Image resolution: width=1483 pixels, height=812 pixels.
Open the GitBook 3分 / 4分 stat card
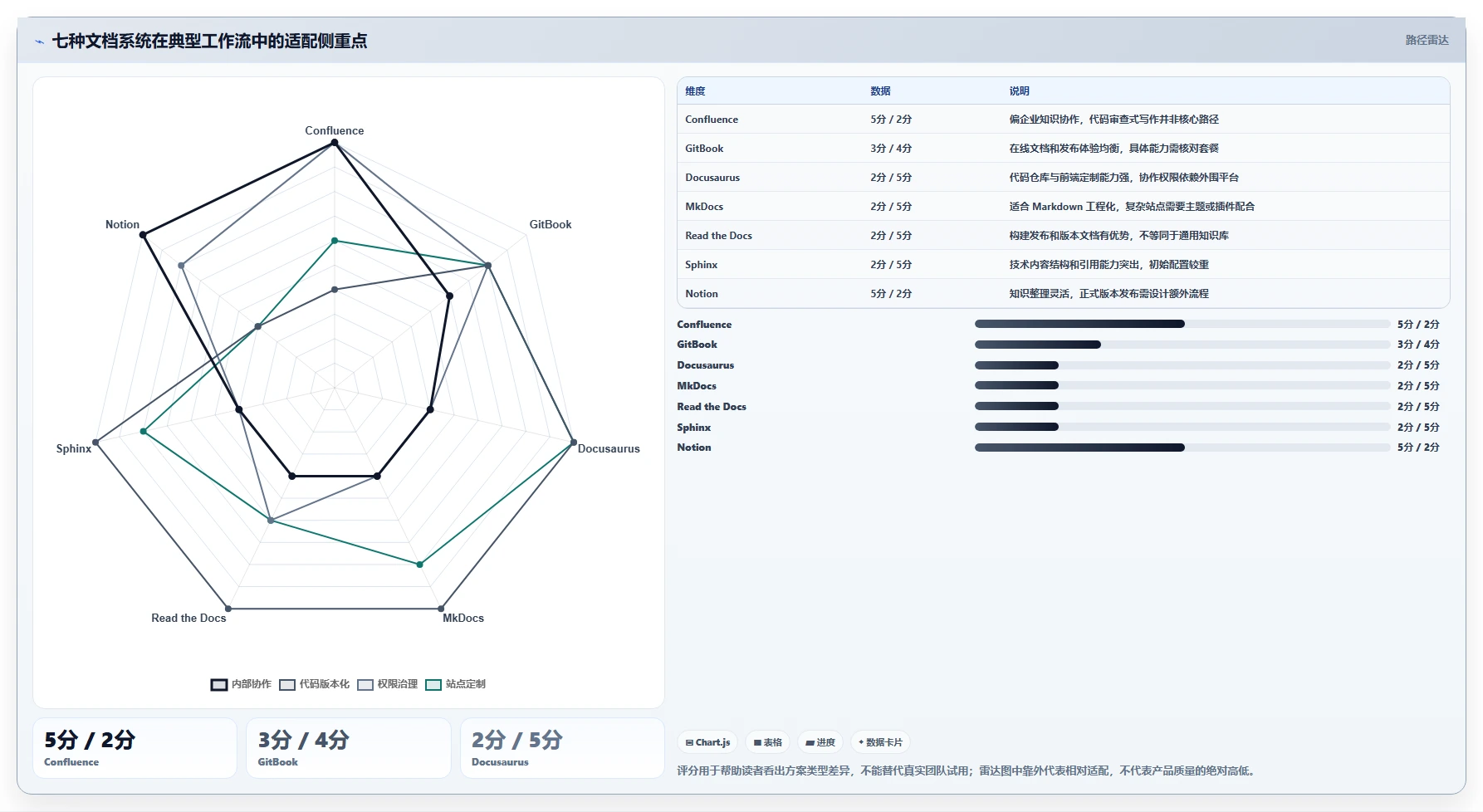click(349, 748)
